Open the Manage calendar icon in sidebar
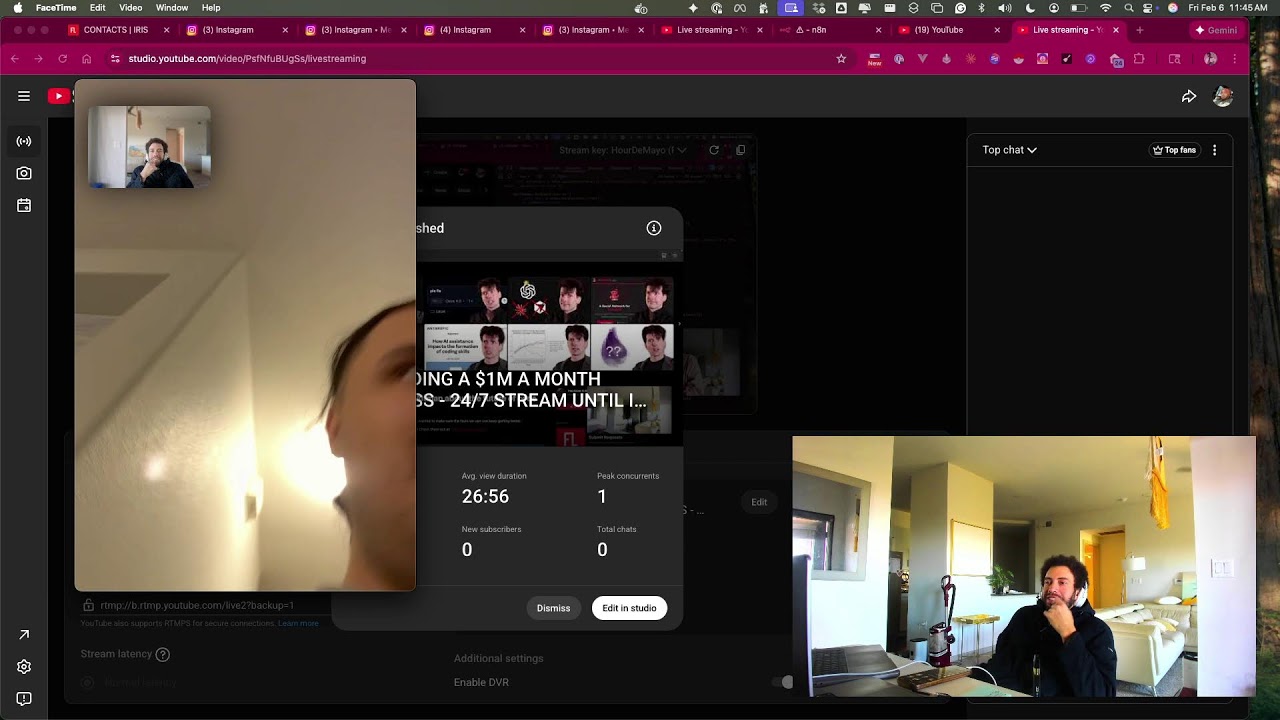This screenshot has width=1280, height=720. pyautogui.click(x=24, y=205)
